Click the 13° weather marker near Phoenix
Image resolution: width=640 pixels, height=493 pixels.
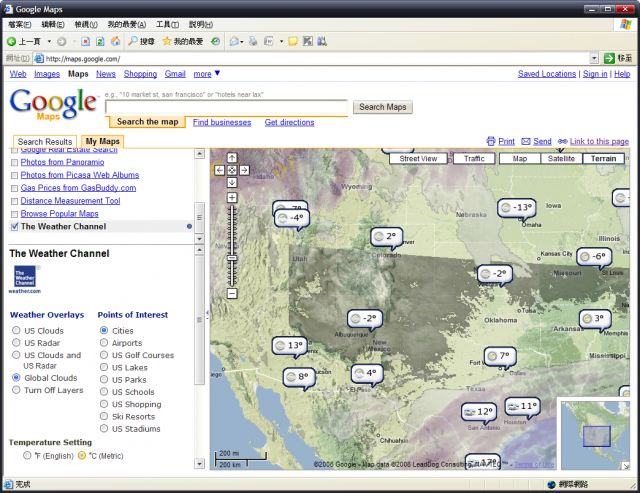coord(289,346)
